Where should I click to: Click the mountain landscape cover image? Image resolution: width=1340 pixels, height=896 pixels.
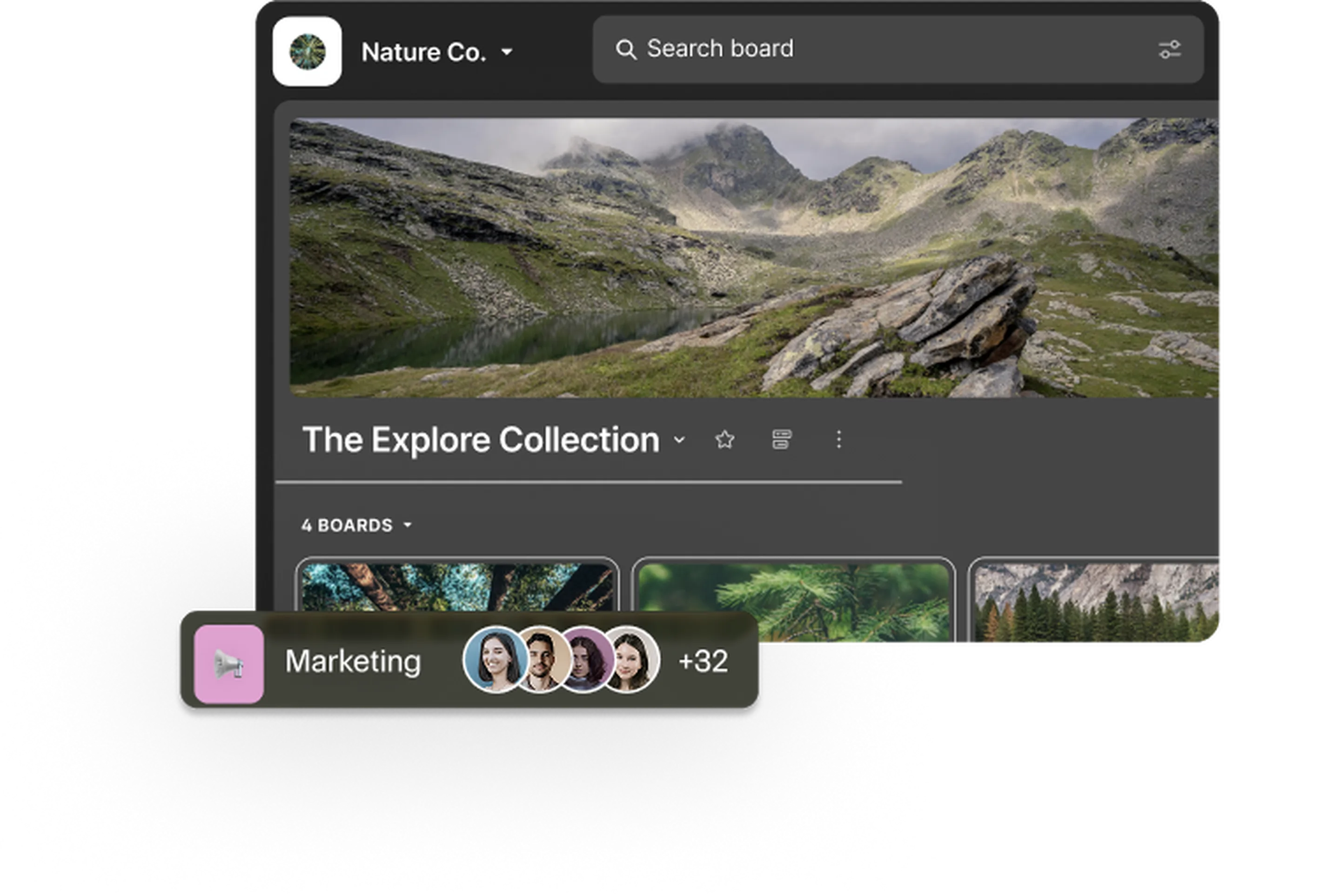point(756,257)
